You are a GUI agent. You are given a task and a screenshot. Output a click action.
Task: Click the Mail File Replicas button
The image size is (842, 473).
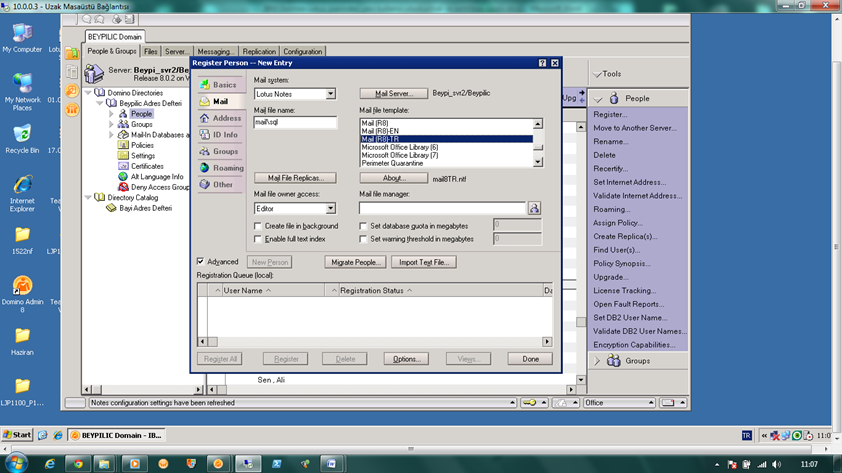tap(295, 178)
